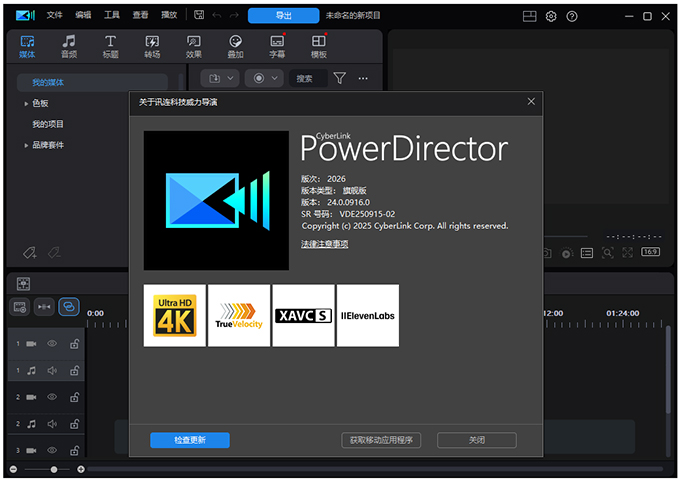Toggle visibility eye on video track 1
Viewport: 680px width, 480px height.
point(53,343)
